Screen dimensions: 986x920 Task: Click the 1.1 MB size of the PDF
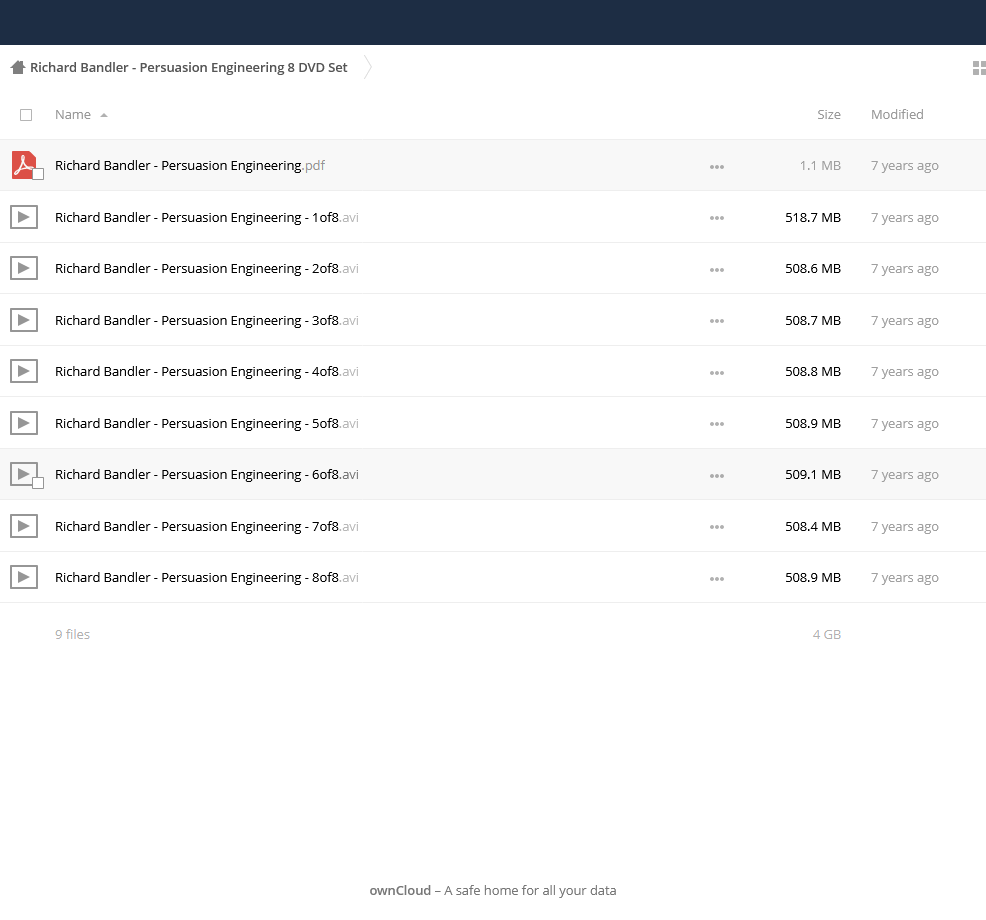tap(820, 165)
